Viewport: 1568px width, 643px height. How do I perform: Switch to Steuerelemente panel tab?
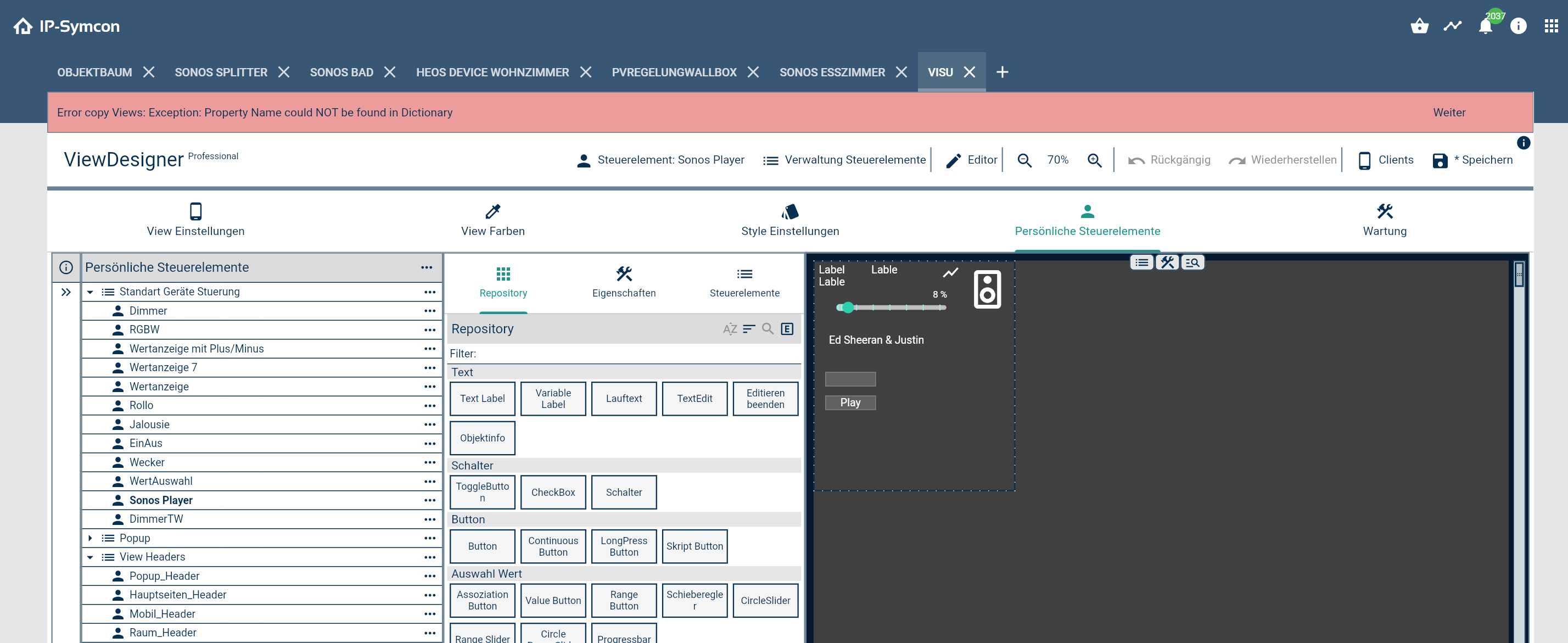744,283
